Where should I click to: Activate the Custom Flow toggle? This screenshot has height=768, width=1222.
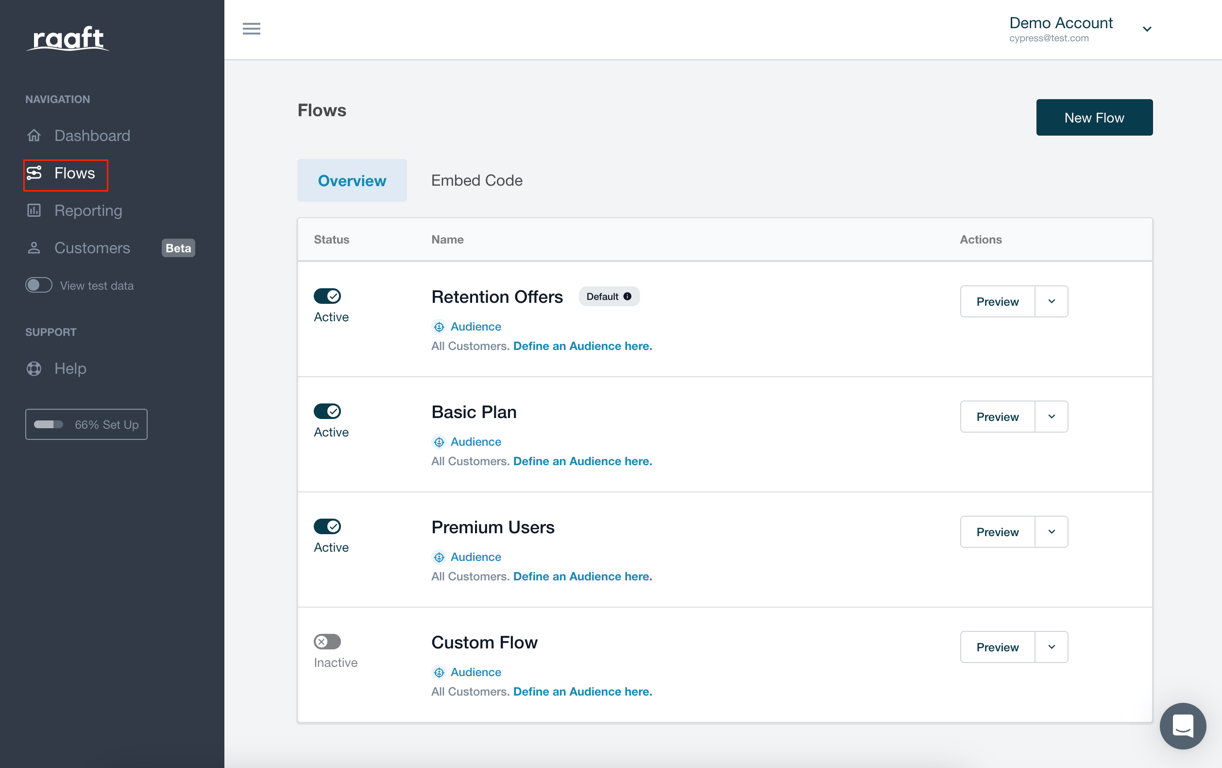pyautogui.click(x=327, y=642)
